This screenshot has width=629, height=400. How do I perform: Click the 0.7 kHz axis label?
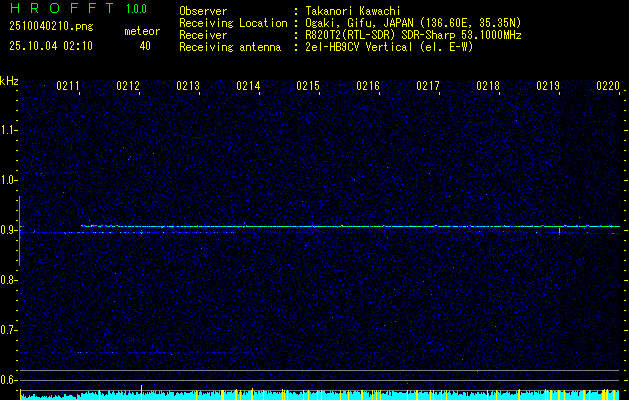(8, 330)
